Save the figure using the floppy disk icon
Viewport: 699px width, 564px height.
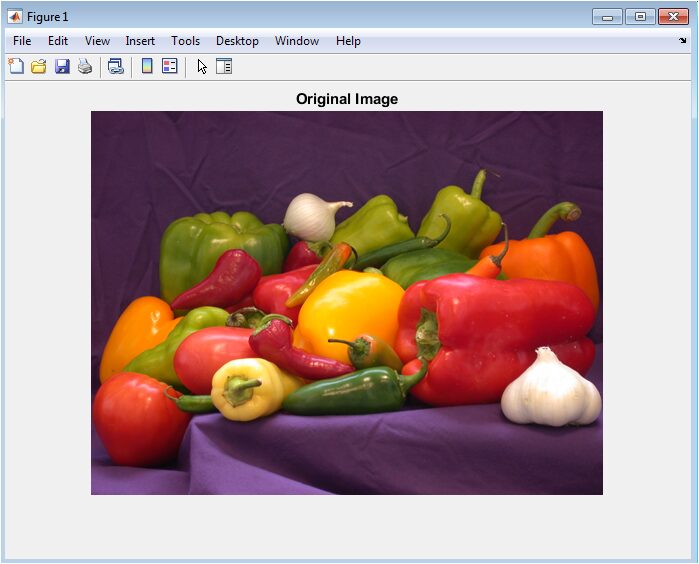62,67
